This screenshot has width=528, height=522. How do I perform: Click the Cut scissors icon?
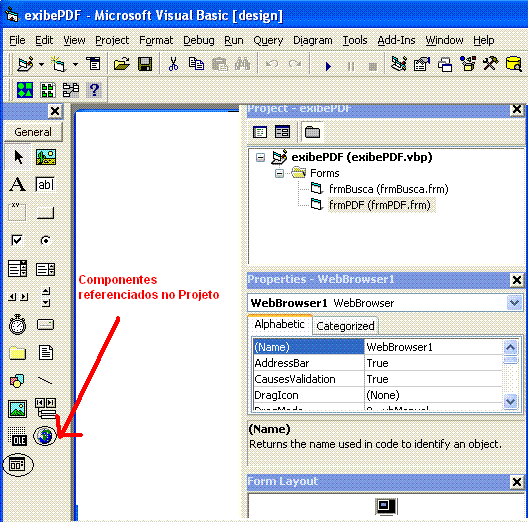[x=173, y=64]
